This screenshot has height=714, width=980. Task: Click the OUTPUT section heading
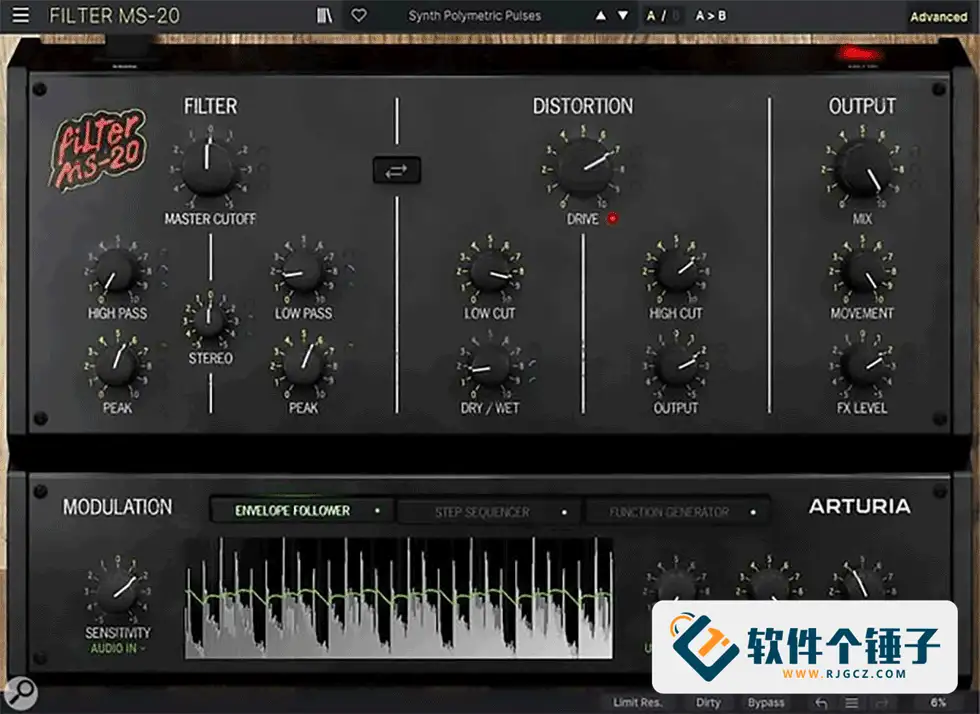(862, 106)
